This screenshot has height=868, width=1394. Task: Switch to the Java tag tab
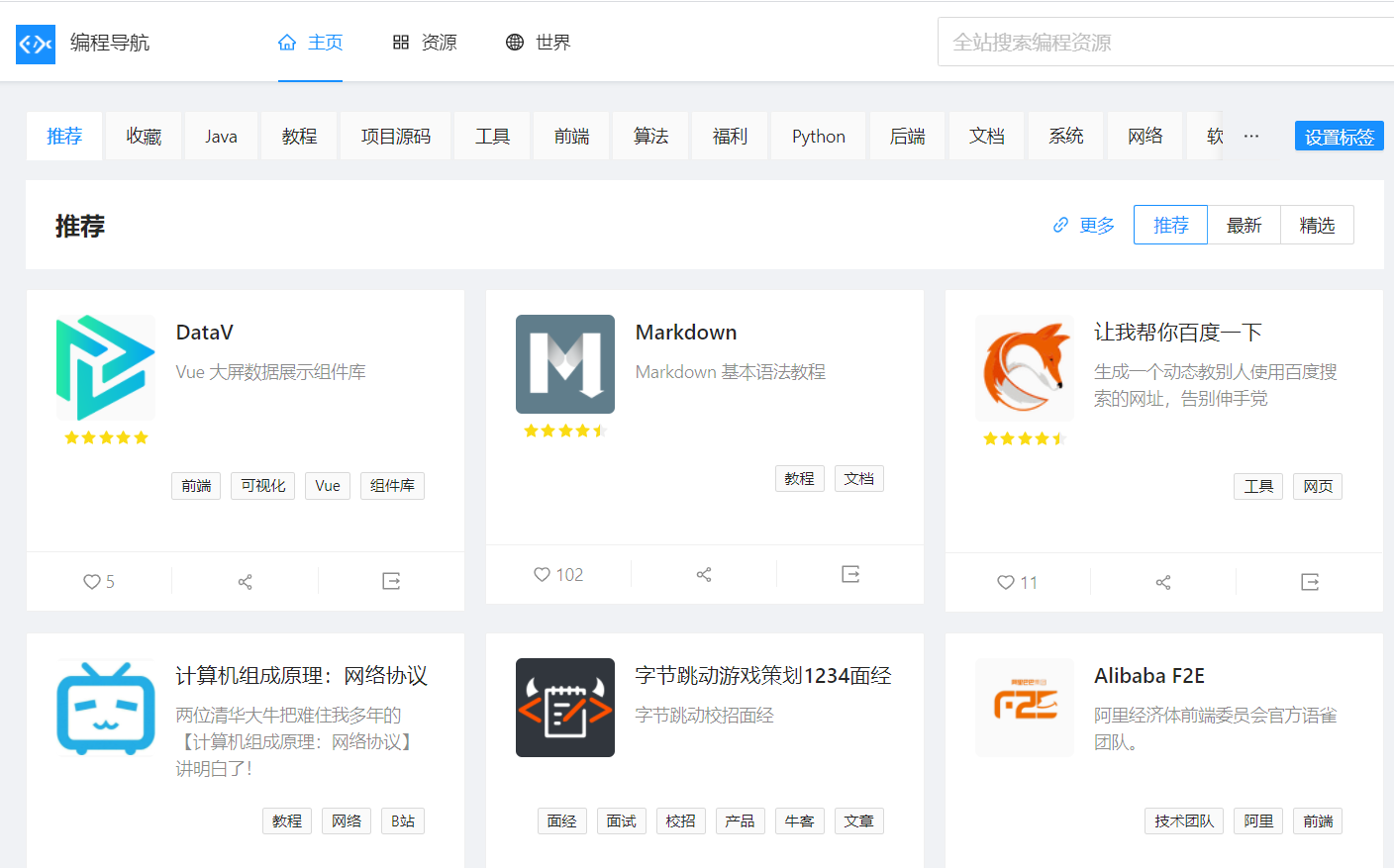[x=221, y=136]
